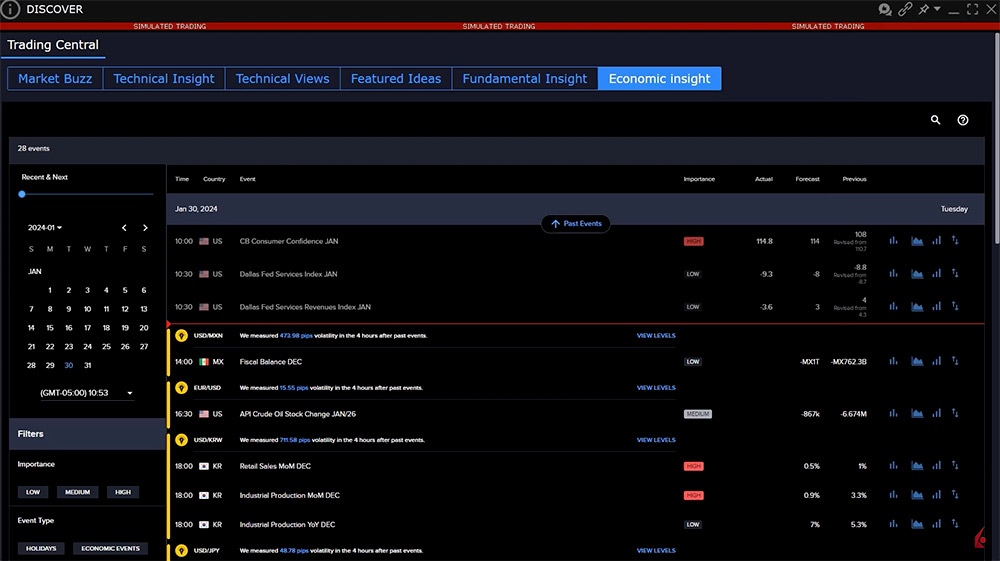
Task: Toggle the MEDIUM importance filter
Action: (77, 492)
